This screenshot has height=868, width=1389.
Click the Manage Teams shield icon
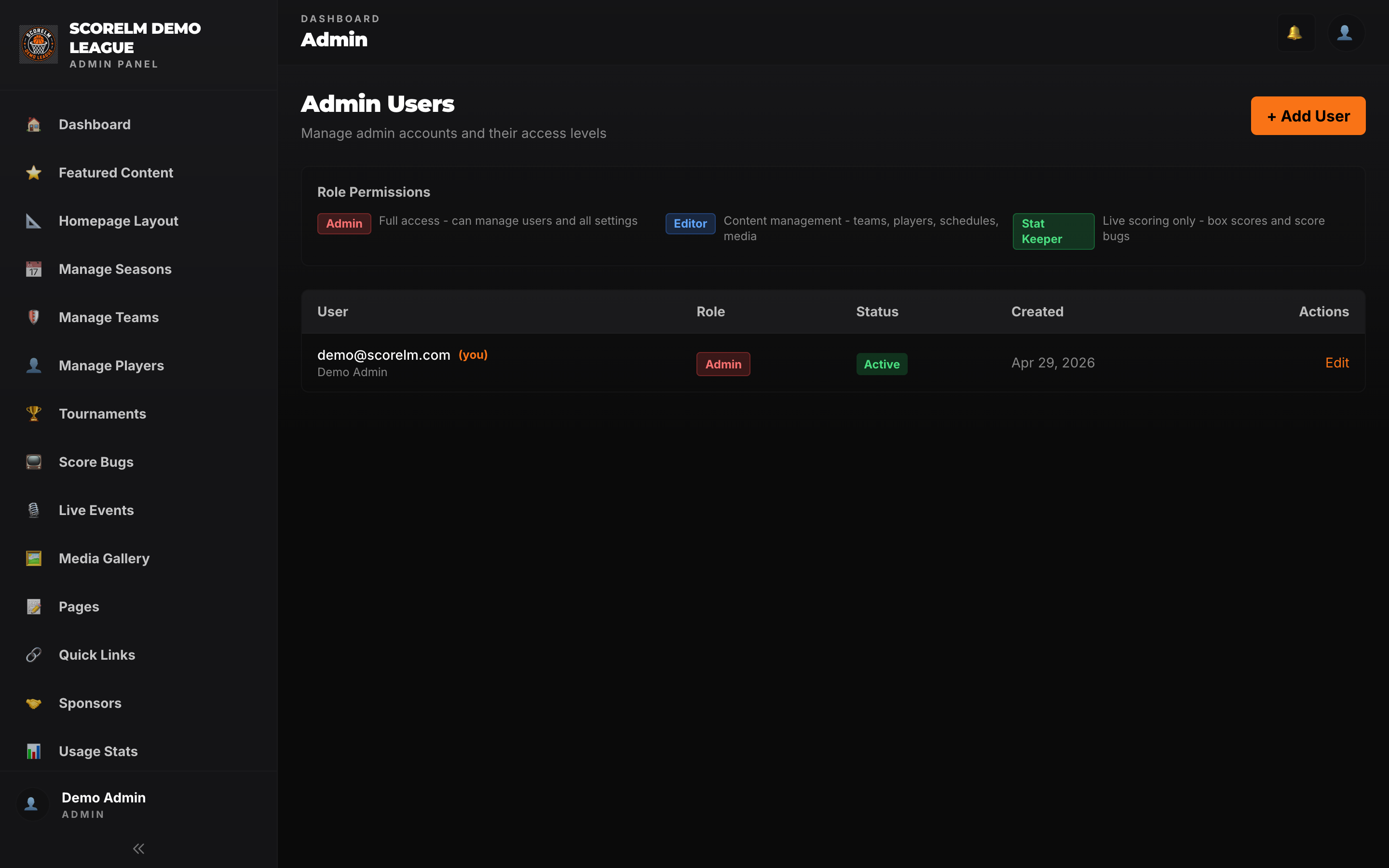pos(34,317)
